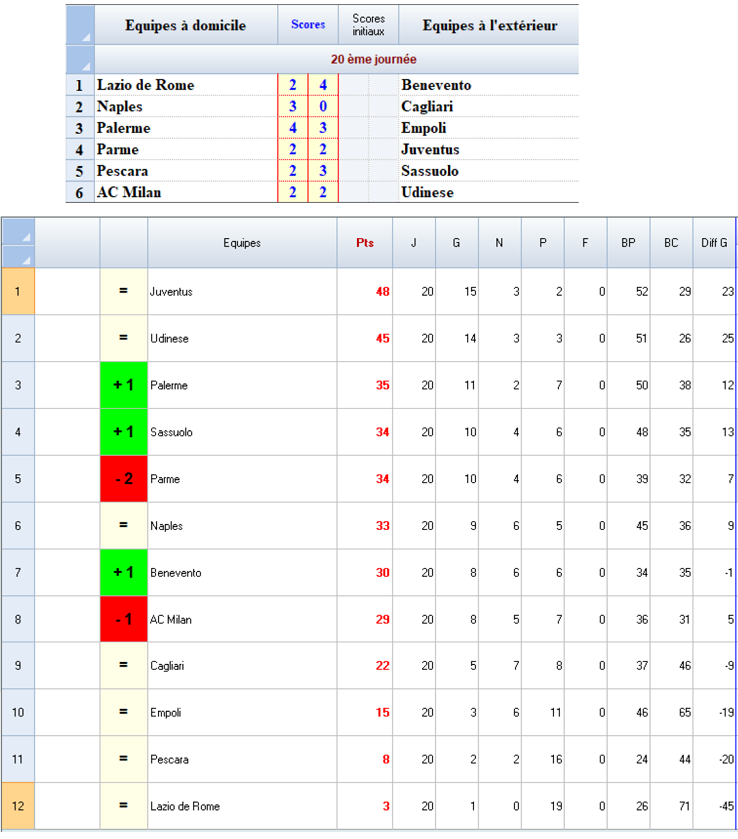Click the 'J' column header in standings

tap(414, 242)
